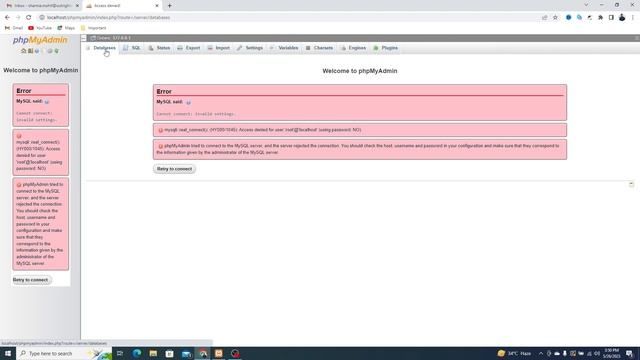The image size is (640, 360).
Task: Open a new browser tab
Action: click(x=169, y=6)
